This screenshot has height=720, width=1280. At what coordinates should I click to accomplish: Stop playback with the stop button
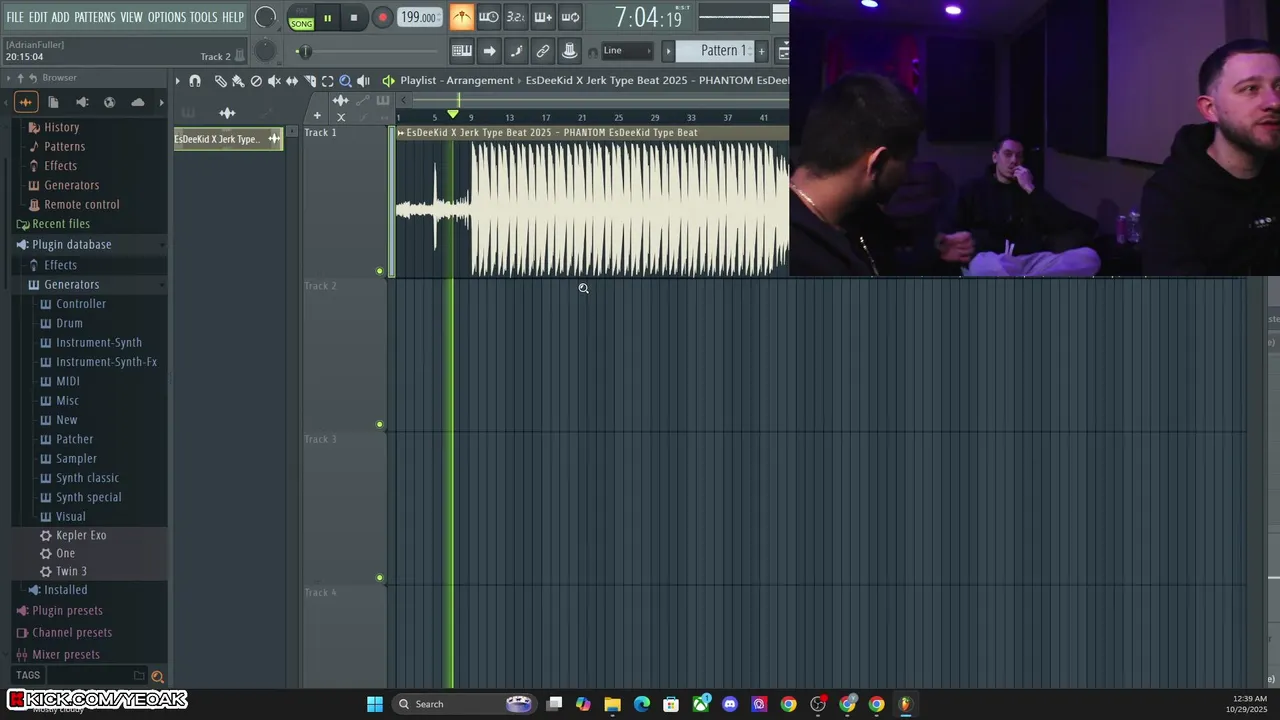[354, 18]
